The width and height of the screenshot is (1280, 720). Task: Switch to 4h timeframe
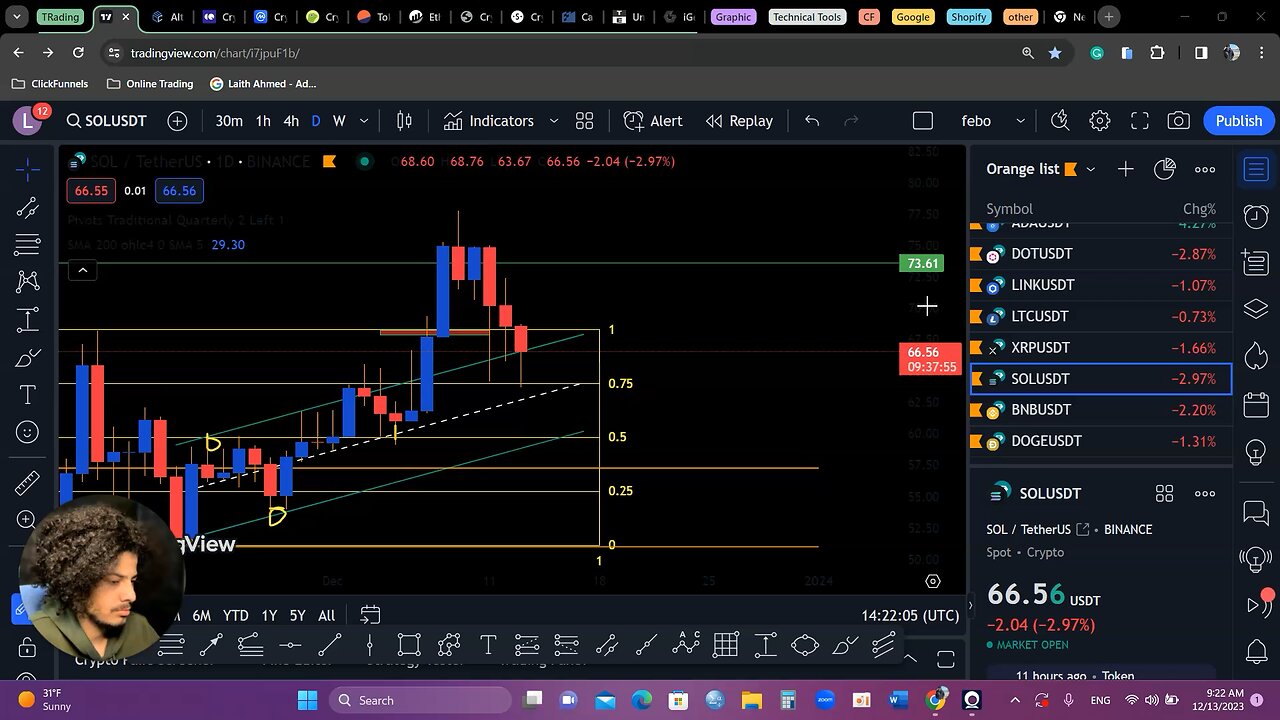click(291, 121)
